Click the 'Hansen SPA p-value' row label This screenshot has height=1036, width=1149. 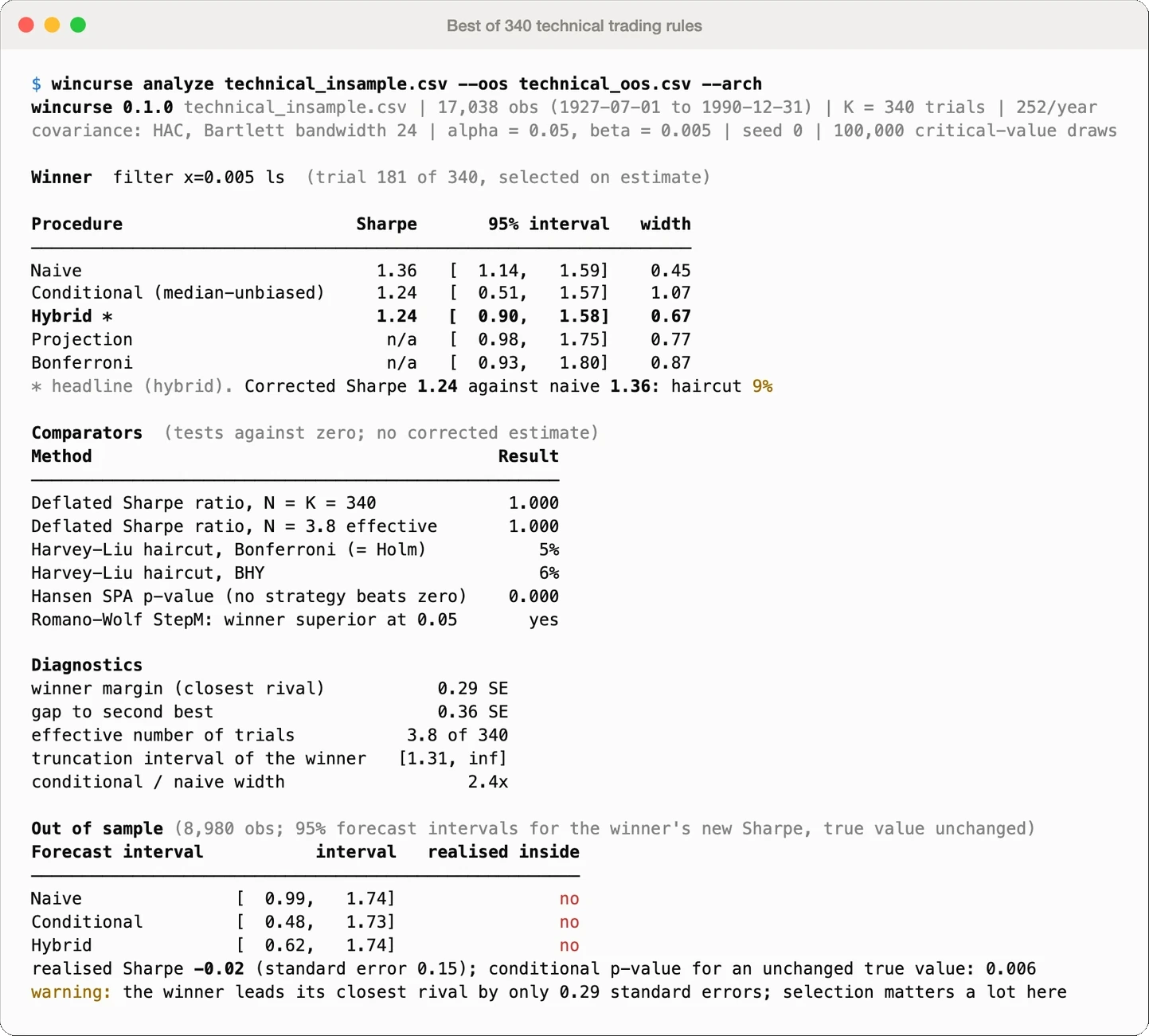(249, 596)
